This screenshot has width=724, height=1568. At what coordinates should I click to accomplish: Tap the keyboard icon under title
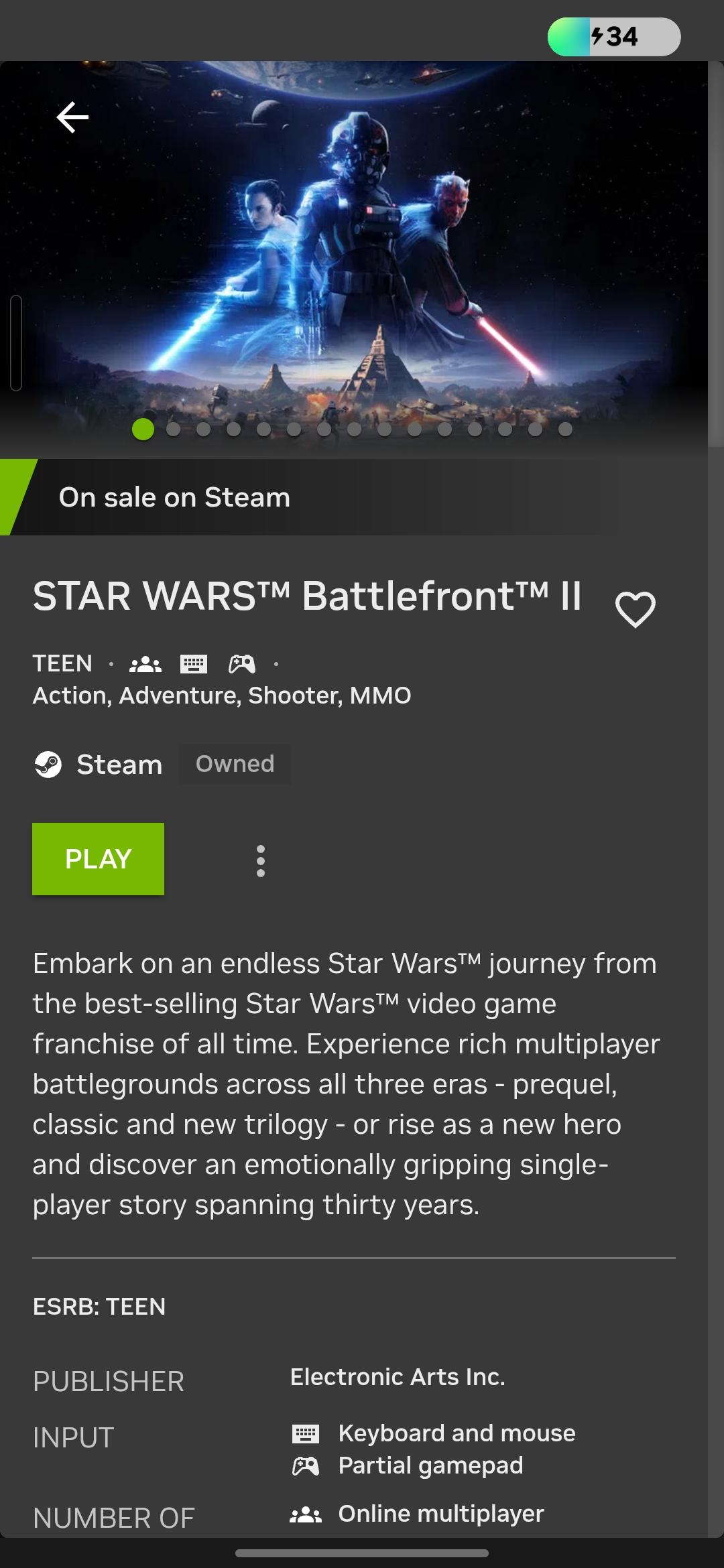[194, 664]
